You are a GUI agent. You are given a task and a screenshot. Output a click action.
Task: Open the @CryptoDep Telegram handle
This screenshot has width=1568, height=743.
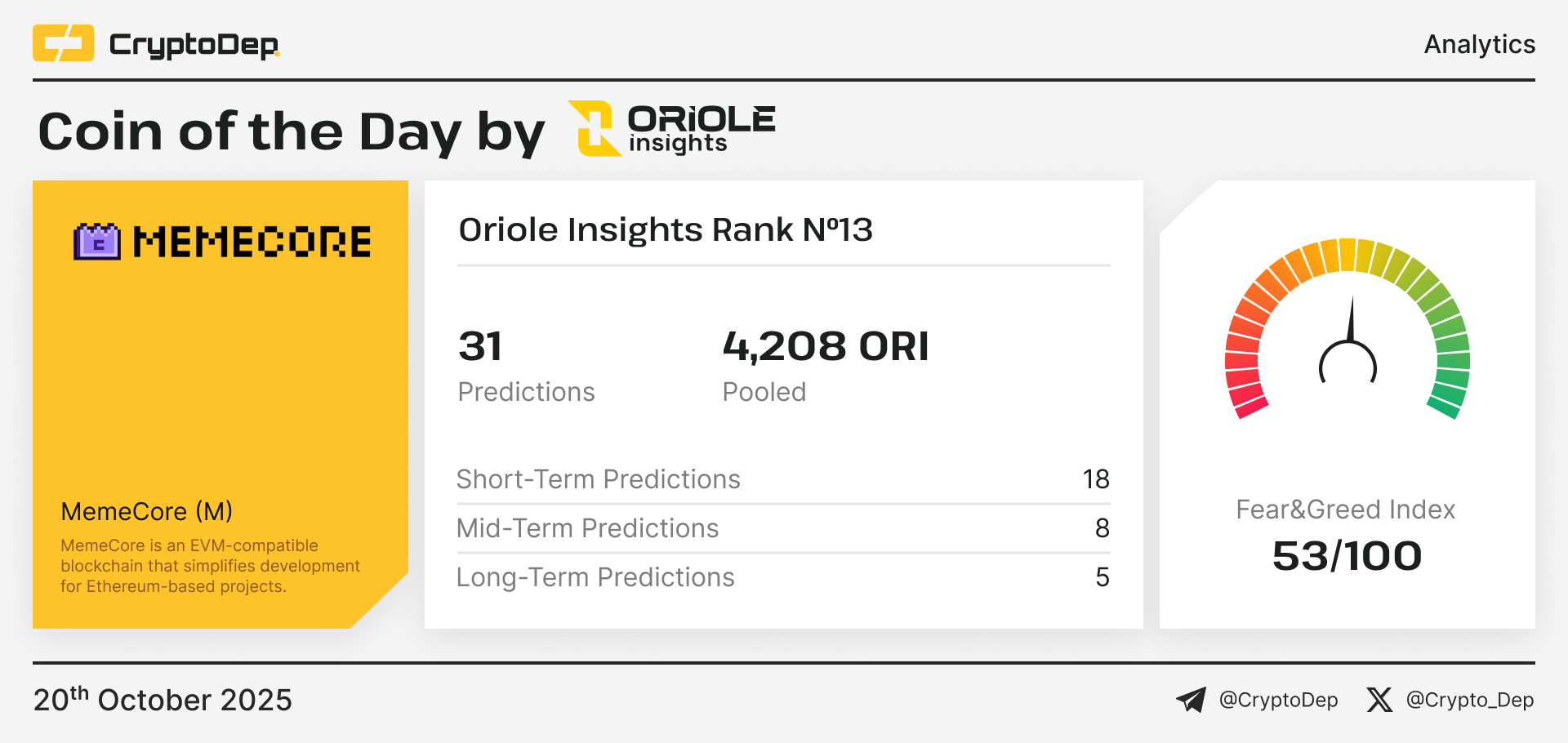pos(1278,700)
